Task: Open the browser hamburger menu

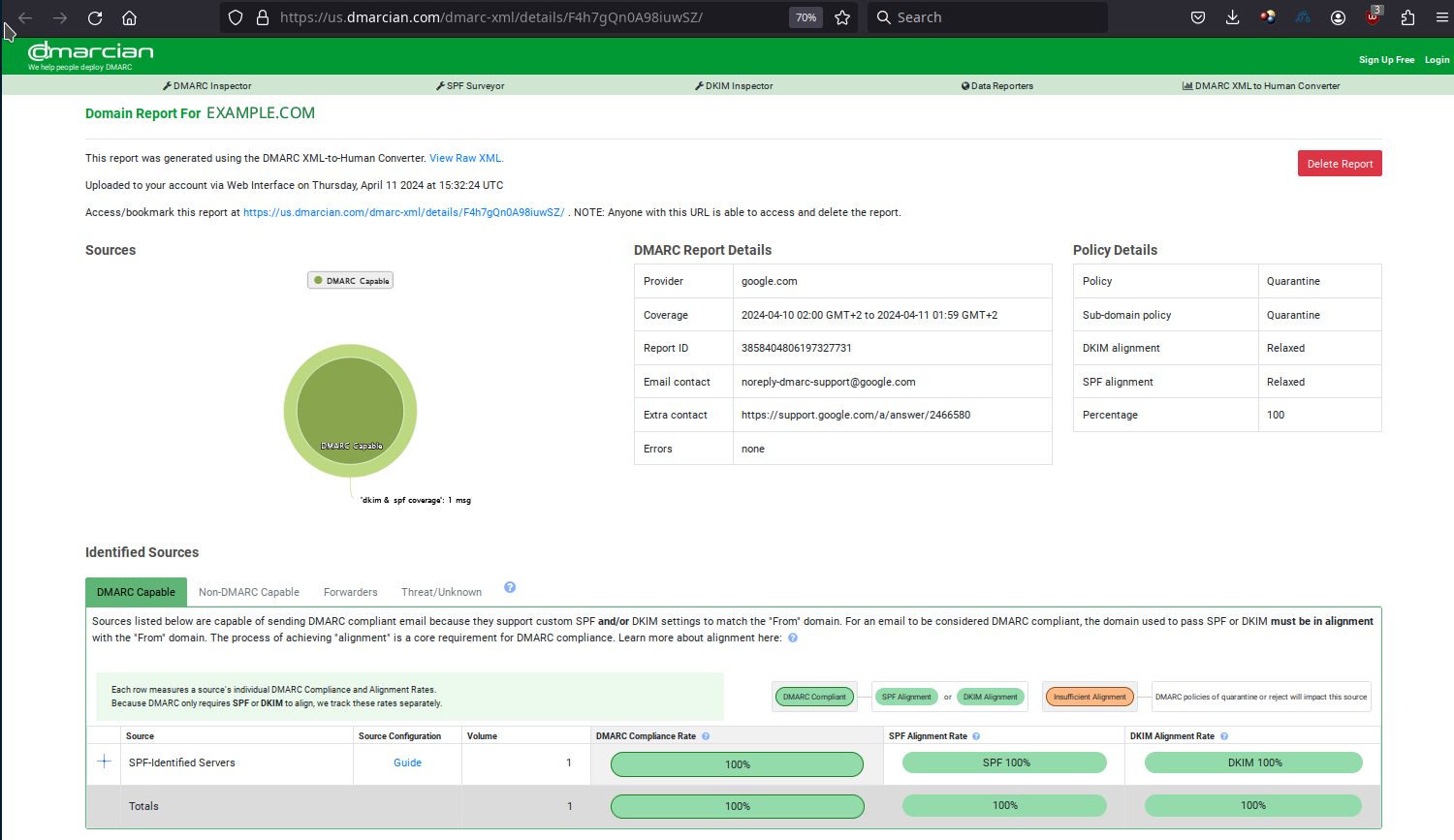Action: pyautogui.click(x=1441, y=17)
